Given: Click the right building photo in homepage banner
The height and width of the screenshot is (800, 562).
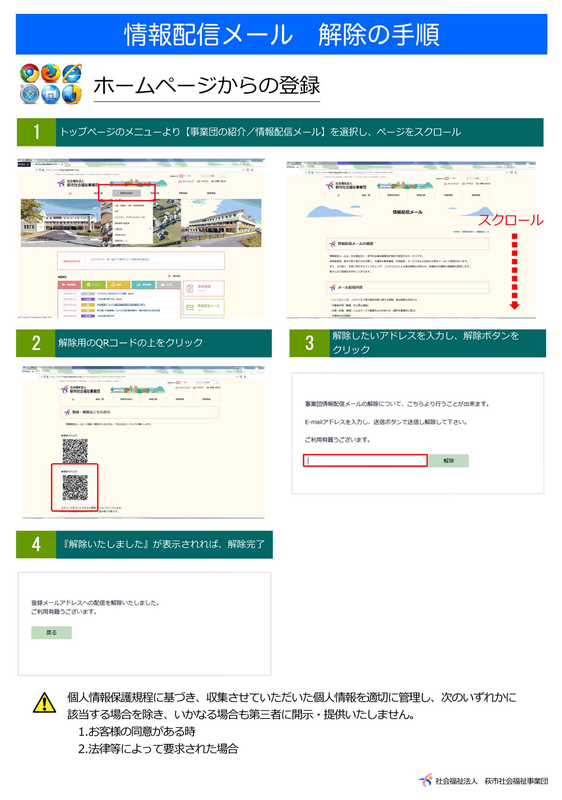Looking at the screenshot, I should point(222,223).
